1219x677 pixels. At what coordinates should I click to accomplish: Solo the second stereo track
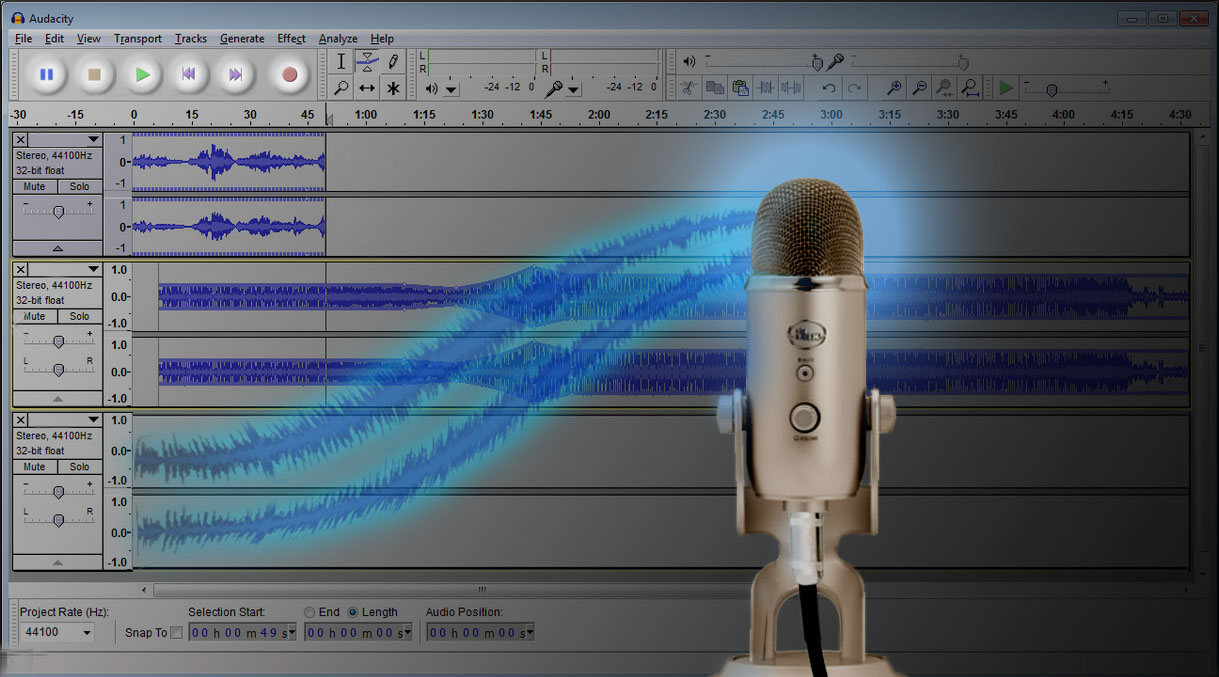click(x=79, y=316)
